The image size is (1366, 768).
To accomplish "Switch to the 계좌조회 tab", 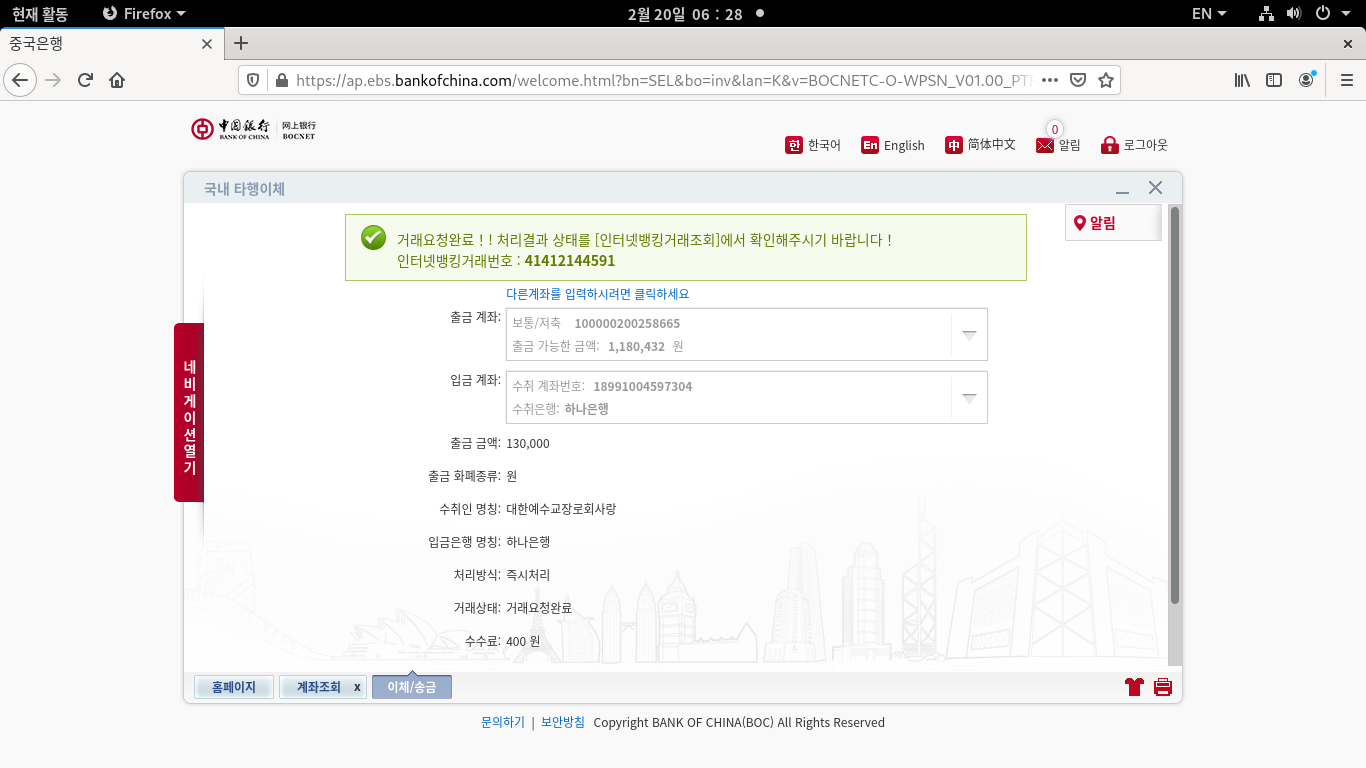I will coord(318,687).
